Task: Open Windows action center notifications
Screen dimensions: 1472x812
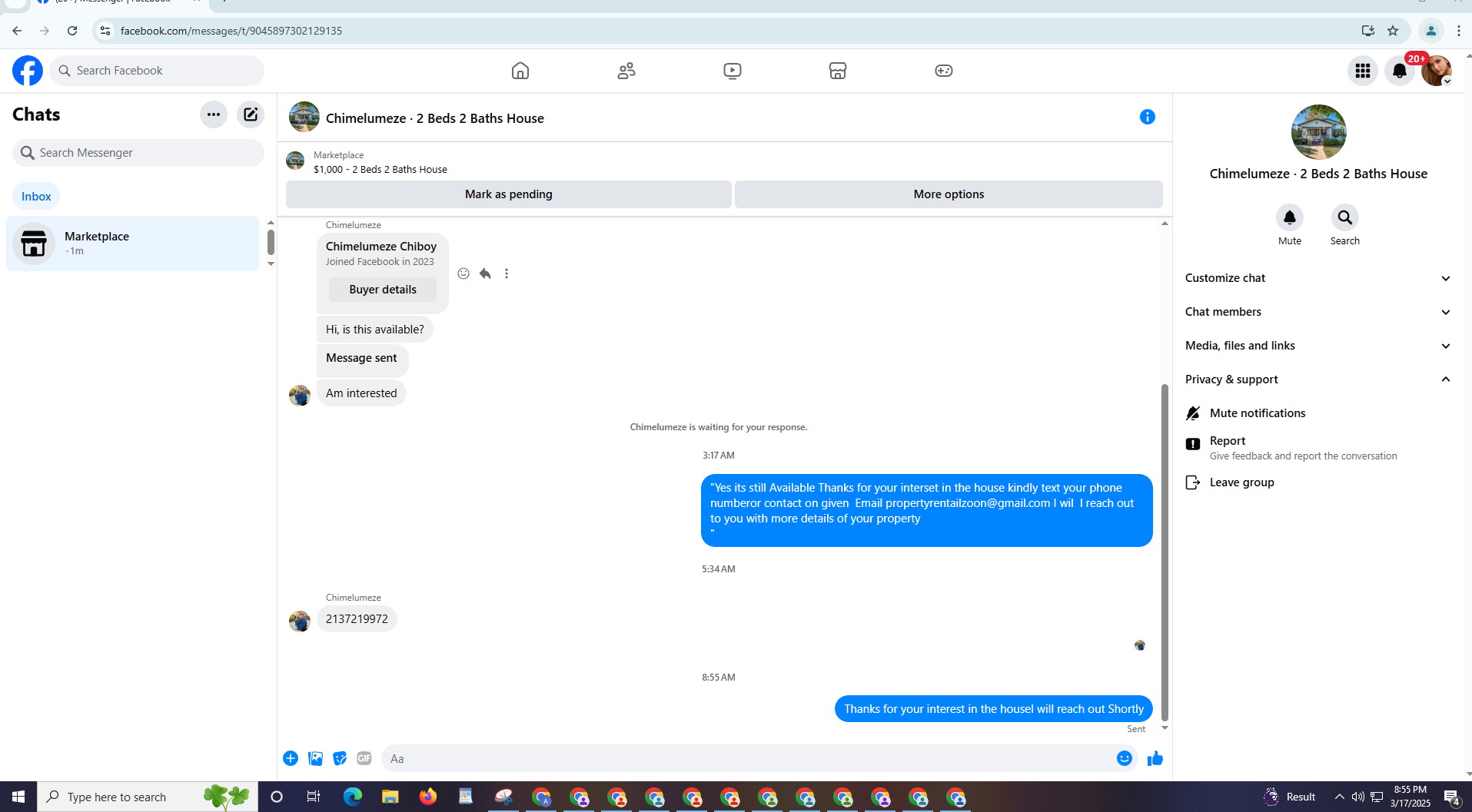Action: pyautogui.click(x=1452, y=797)
